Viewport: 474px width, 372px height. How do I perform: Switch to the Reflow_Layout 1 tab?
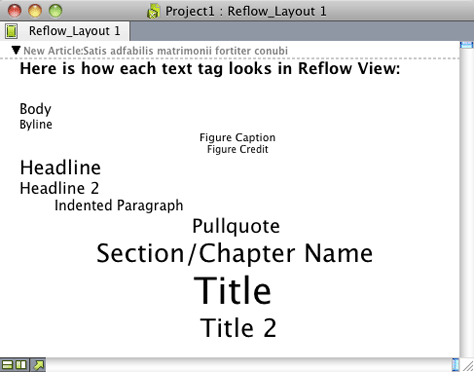tap(65, 31)
